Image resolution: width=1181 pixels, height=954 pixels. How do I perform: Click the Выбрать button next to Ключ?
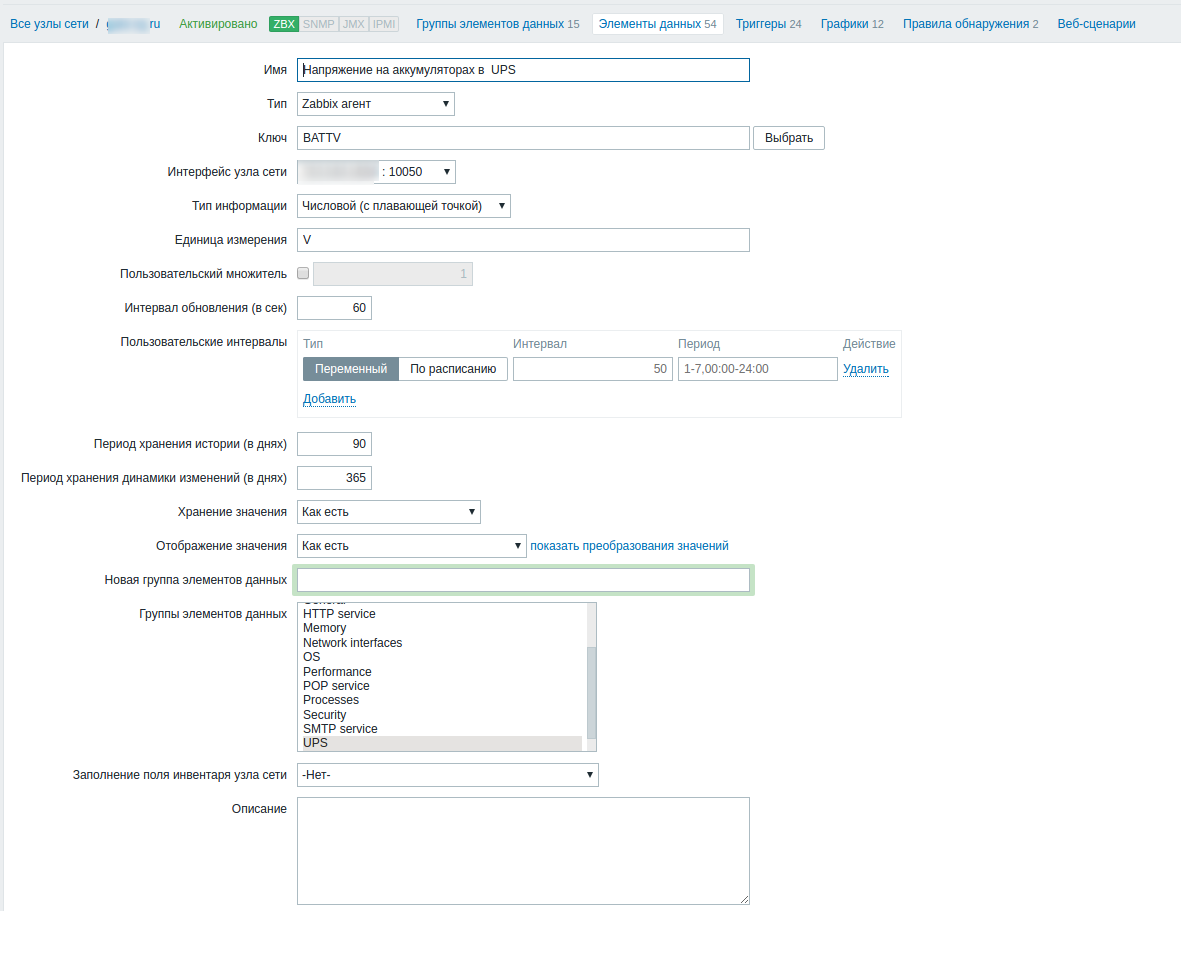(x=788, y=137)
